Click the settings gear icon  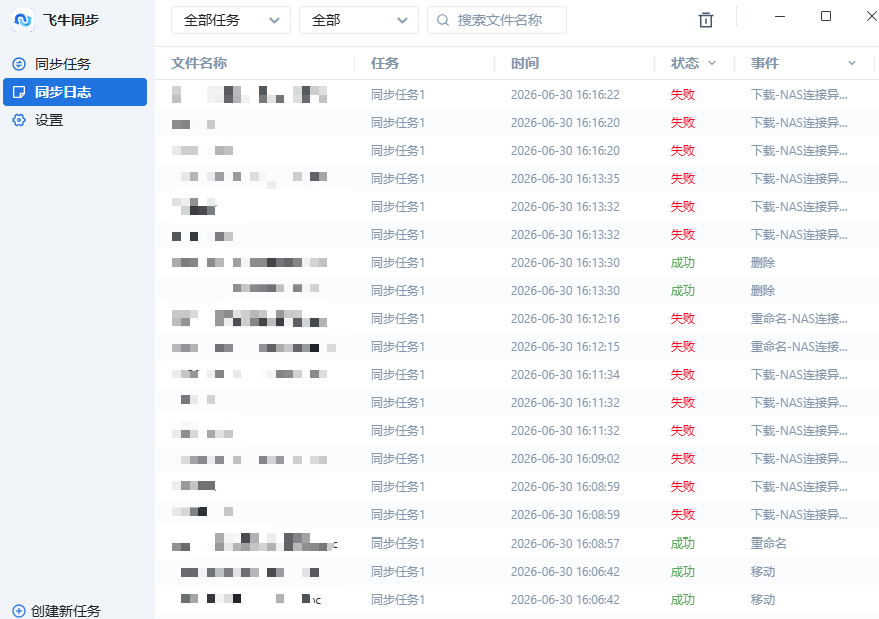coord(19,120)
